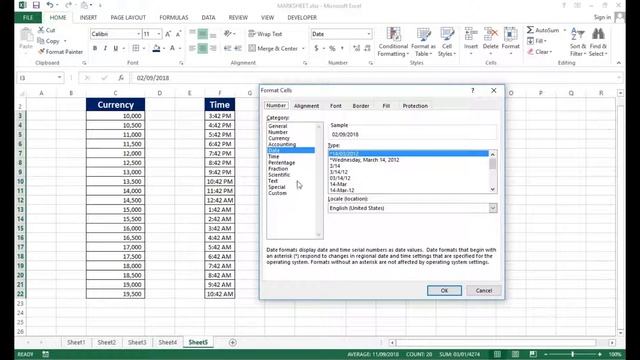The height and width of the screenshot is (360, 640).
Task: Open Find & Select binoculars menu
Action: point(598,42)
